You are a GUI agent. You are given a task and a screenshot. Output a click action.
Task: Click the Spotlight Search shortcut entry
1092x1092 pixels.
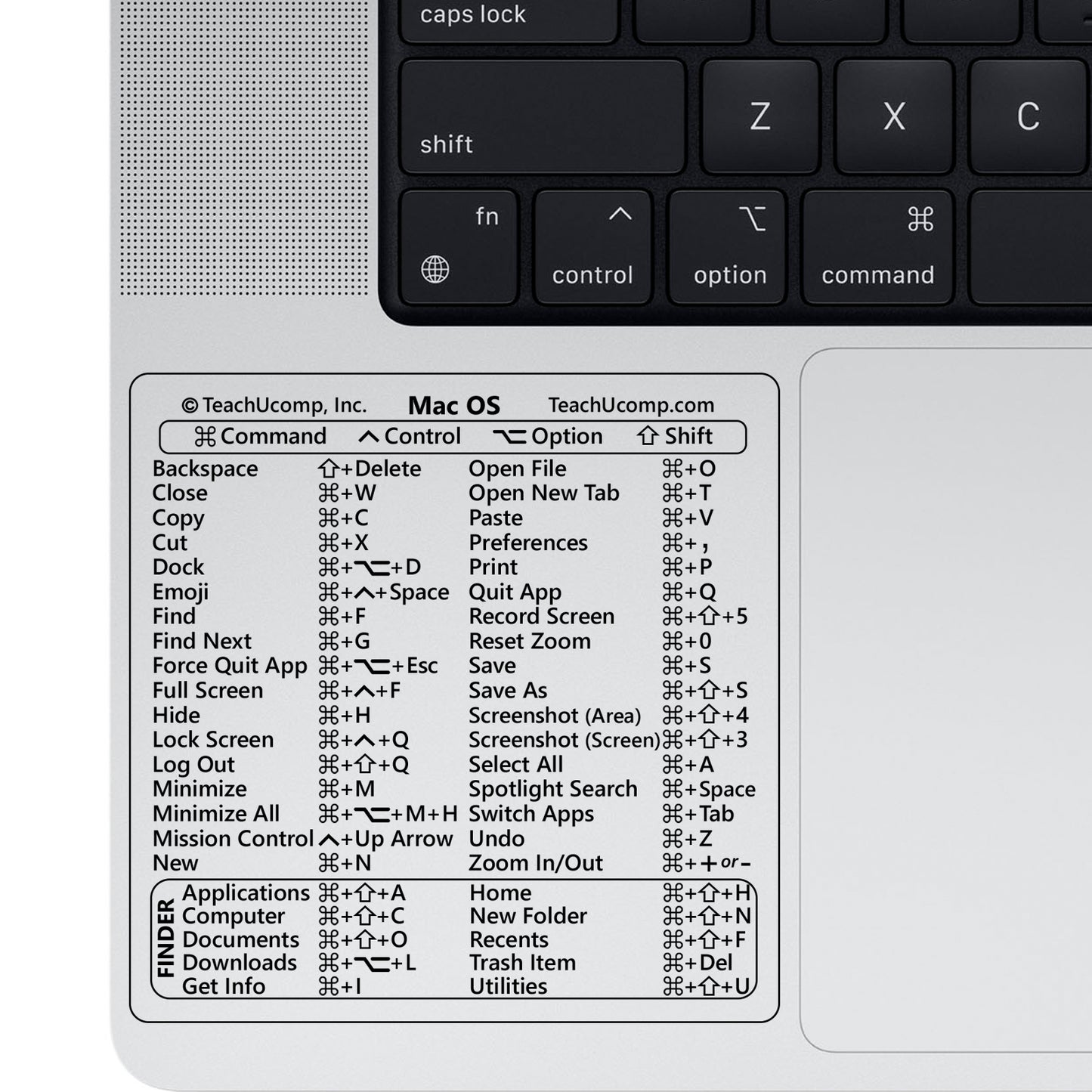[x=553, y=789]
